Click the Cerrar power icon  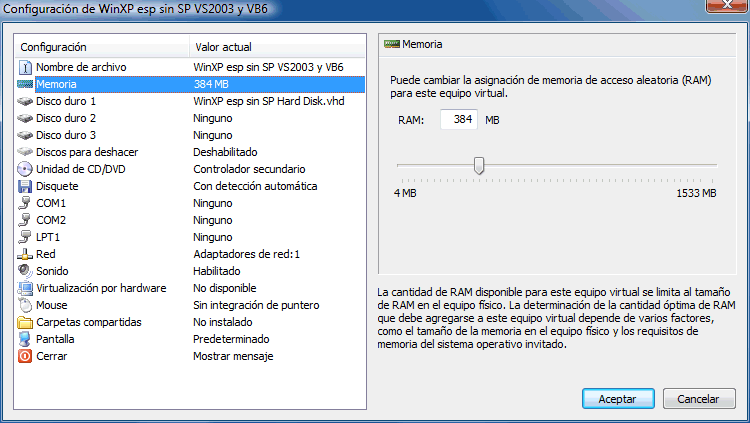(x=25, y=356)
